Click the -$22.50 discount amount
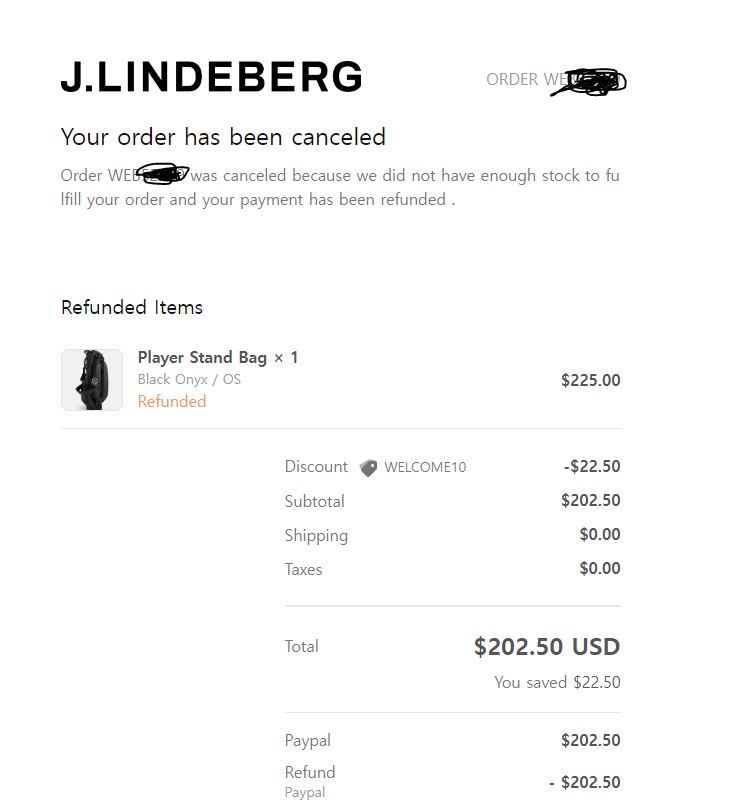This screenshot has height=802, width=735. point(592,466)
